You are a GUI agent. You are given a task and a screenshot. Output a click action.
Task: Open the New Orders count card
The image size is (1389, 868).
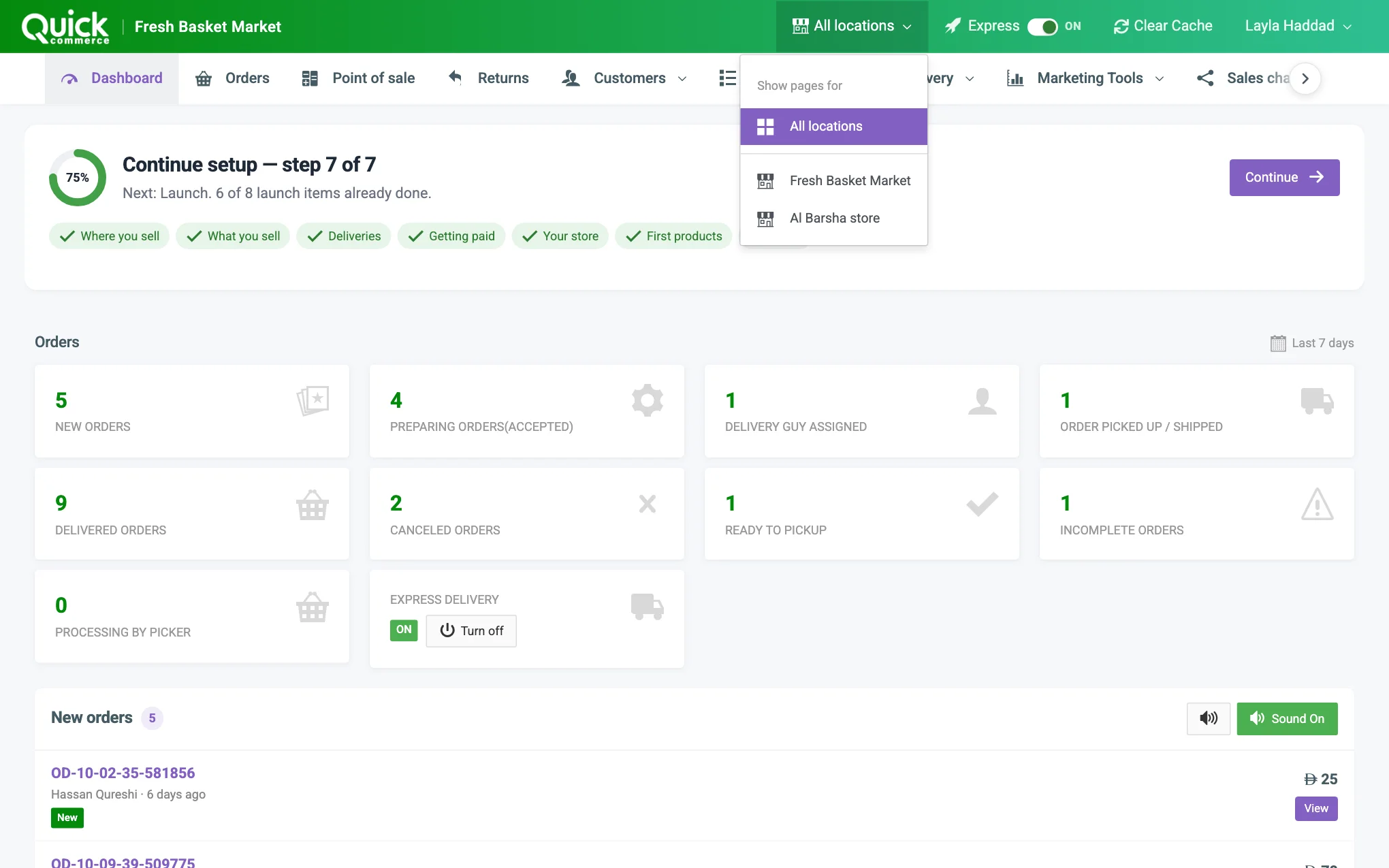point(192,411)
